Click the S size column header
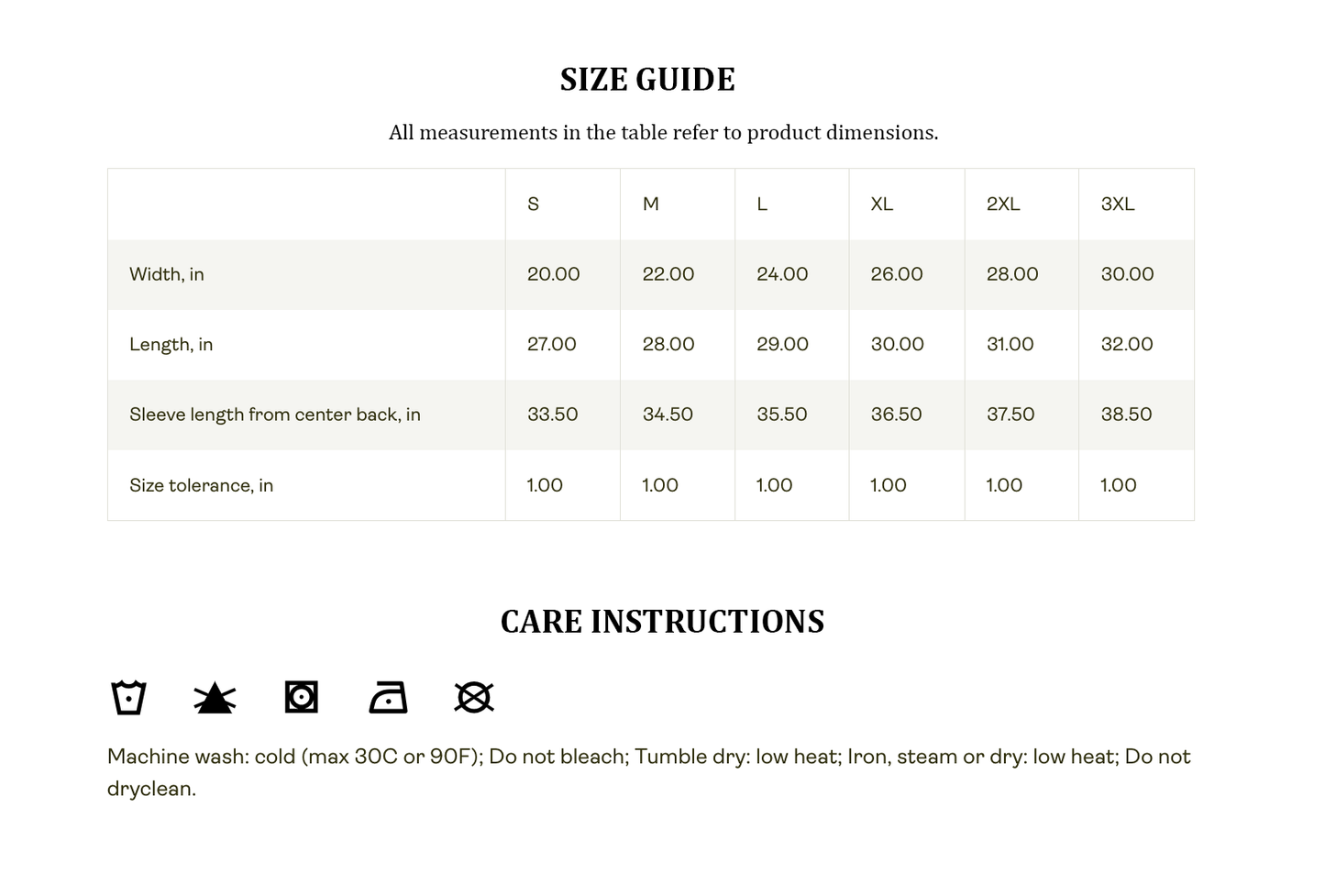 pos(534,205)
